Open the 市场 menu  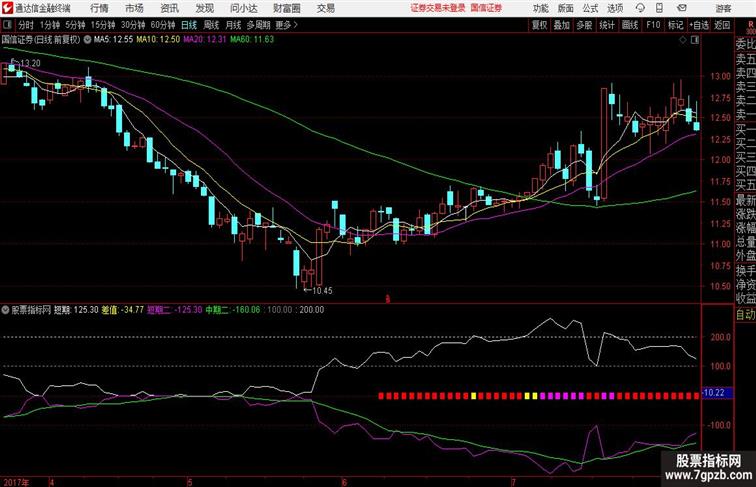(x=134, y=8)
